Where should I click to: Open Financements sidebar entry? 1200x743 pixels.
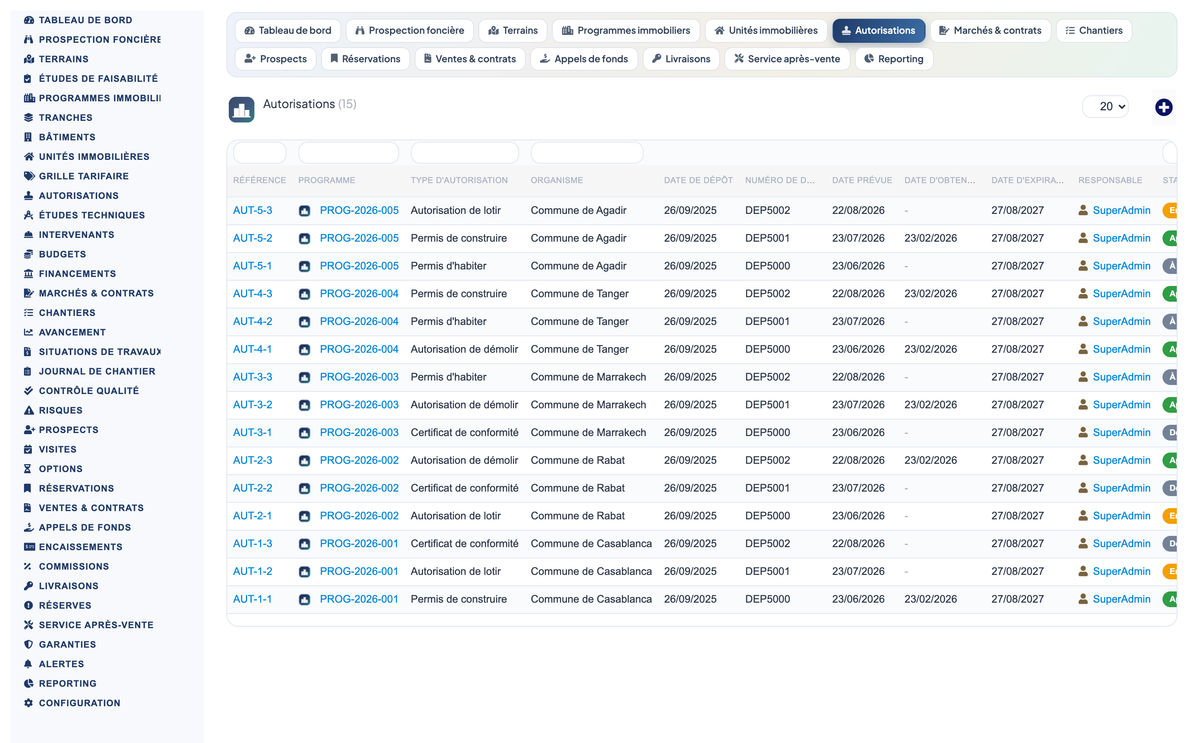(x=77, y=274)
